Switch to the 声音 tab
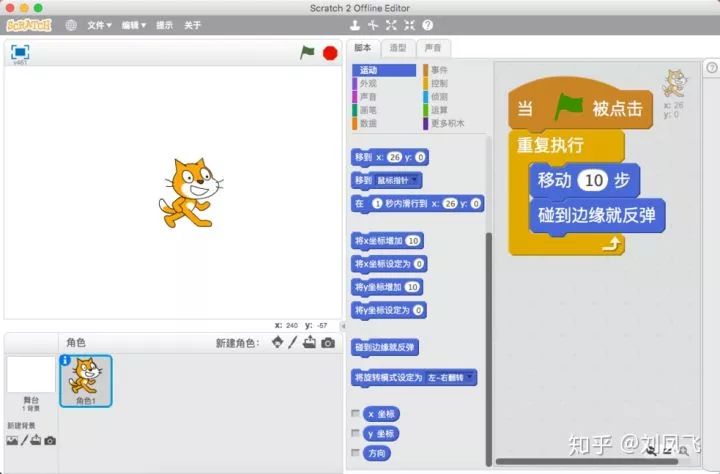 [433, 48]
